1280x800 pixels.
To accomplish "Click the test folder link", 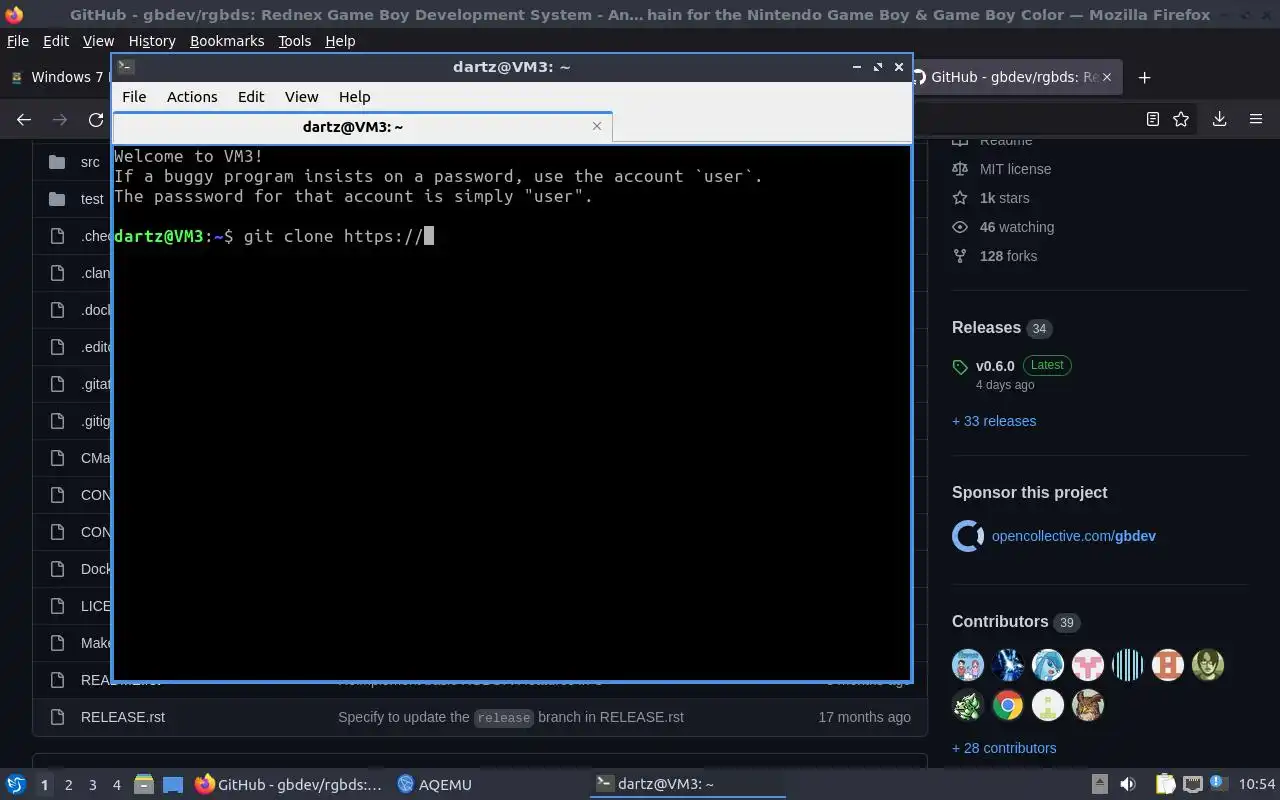I will pyautogui.click(x=92, y=199).
